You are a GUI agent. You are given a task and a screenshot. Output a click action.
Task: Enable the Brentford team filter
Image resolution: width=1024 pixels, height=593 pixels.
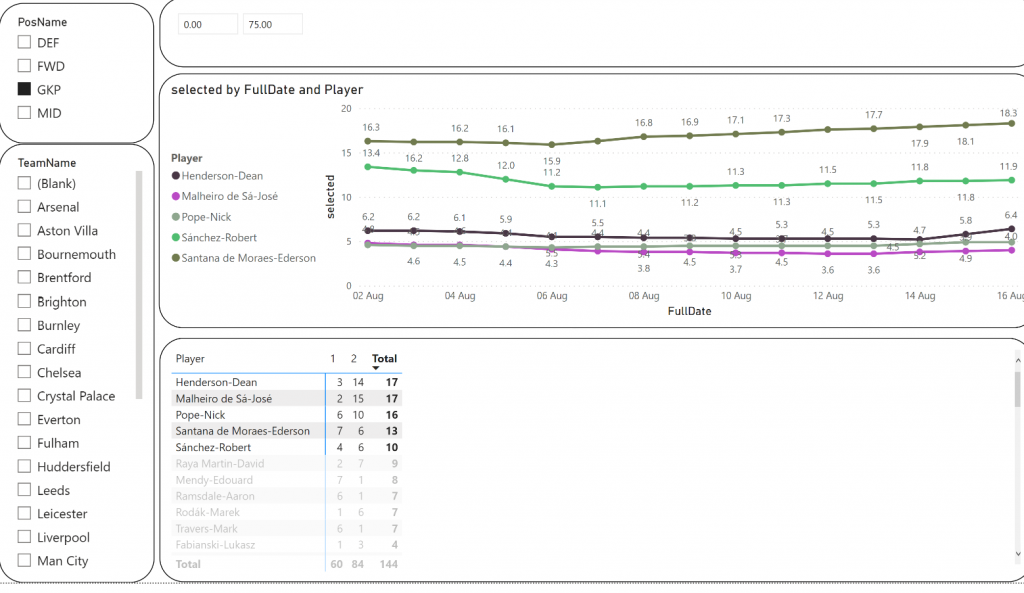(24, 278)
